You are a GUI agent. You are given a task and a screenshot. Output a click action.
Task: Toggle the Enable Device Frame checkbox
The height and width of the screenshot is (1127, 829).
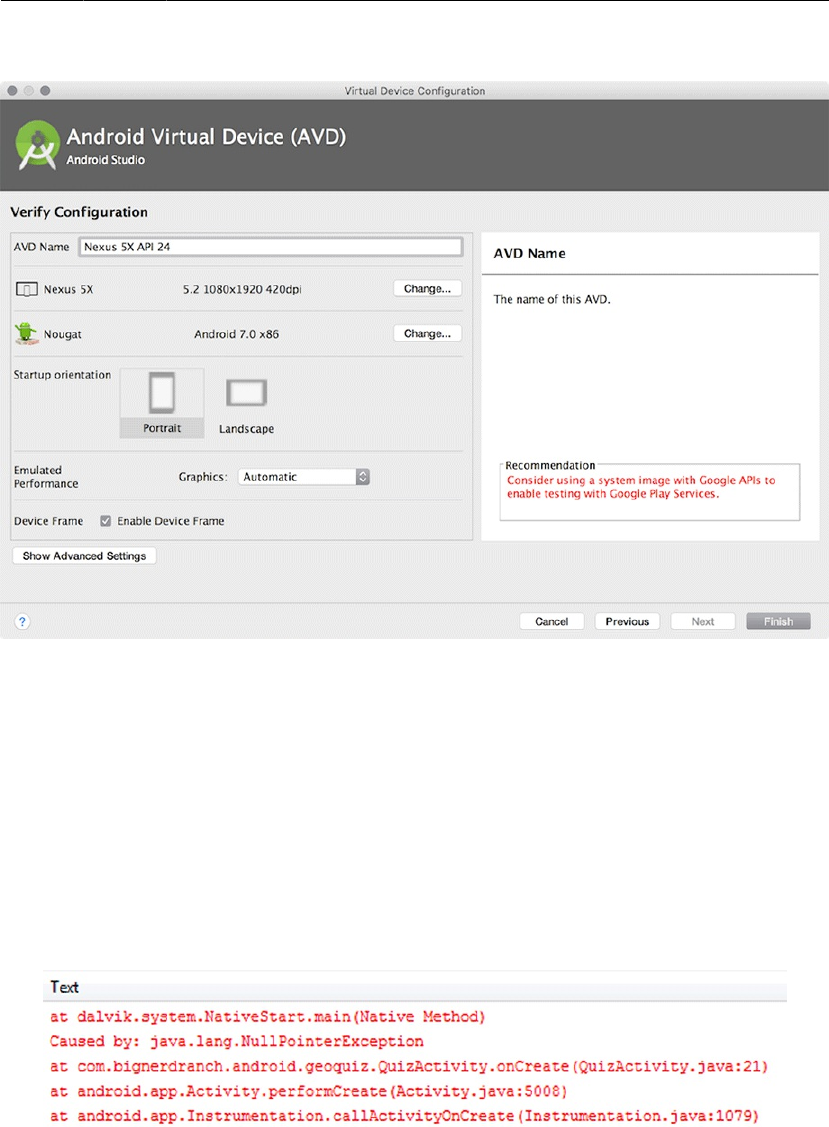pos(106,521)
